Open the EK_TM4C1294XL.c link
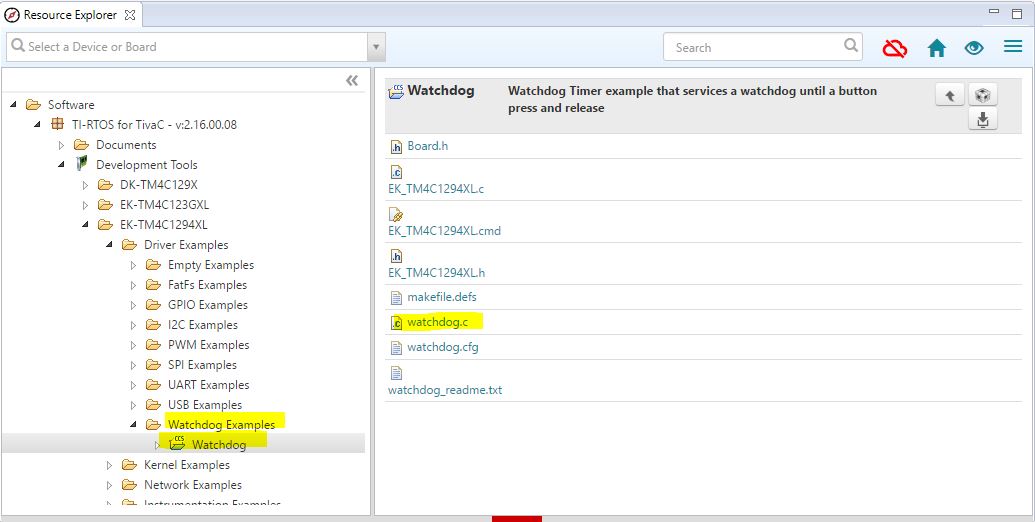 (x=436, y=189)
